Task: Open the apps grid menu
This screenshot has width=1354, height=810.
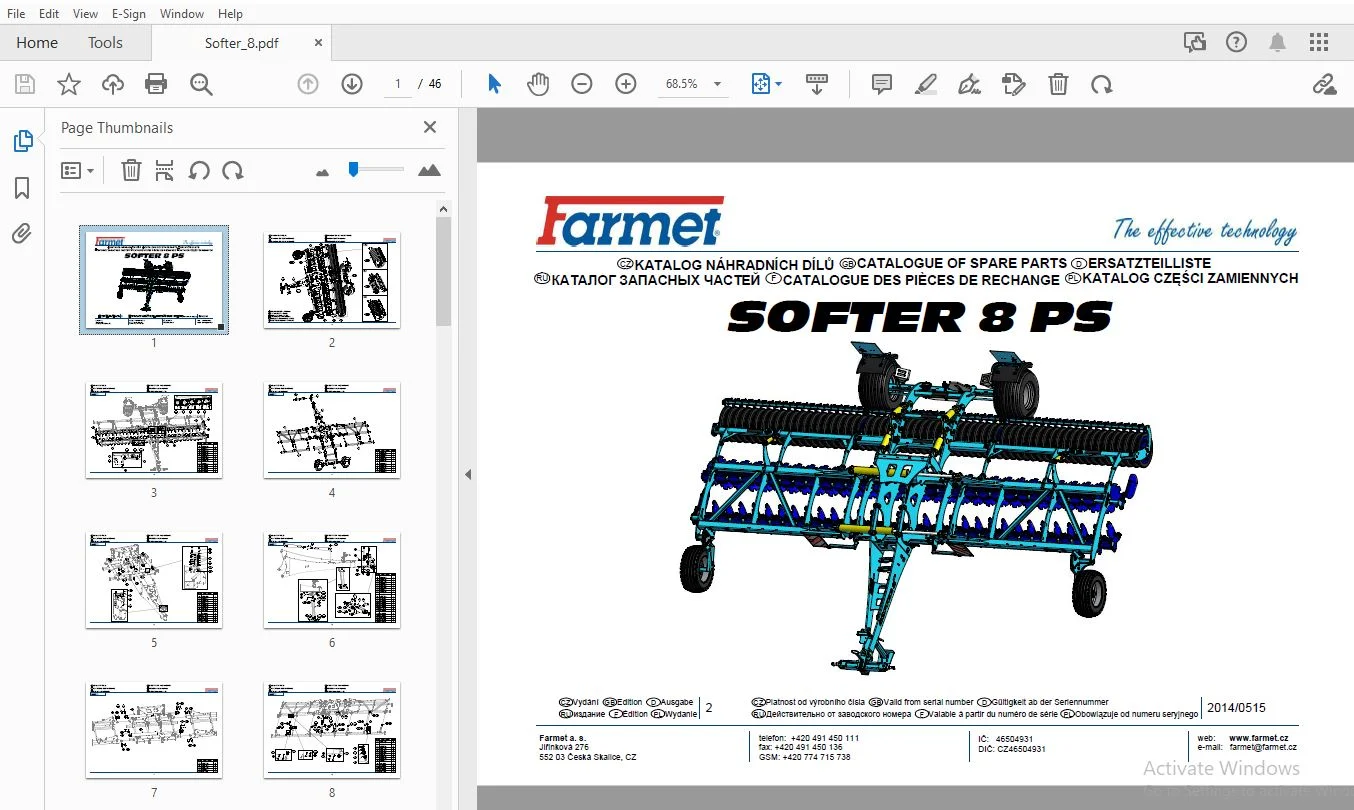Action: tap(1319, 42)
